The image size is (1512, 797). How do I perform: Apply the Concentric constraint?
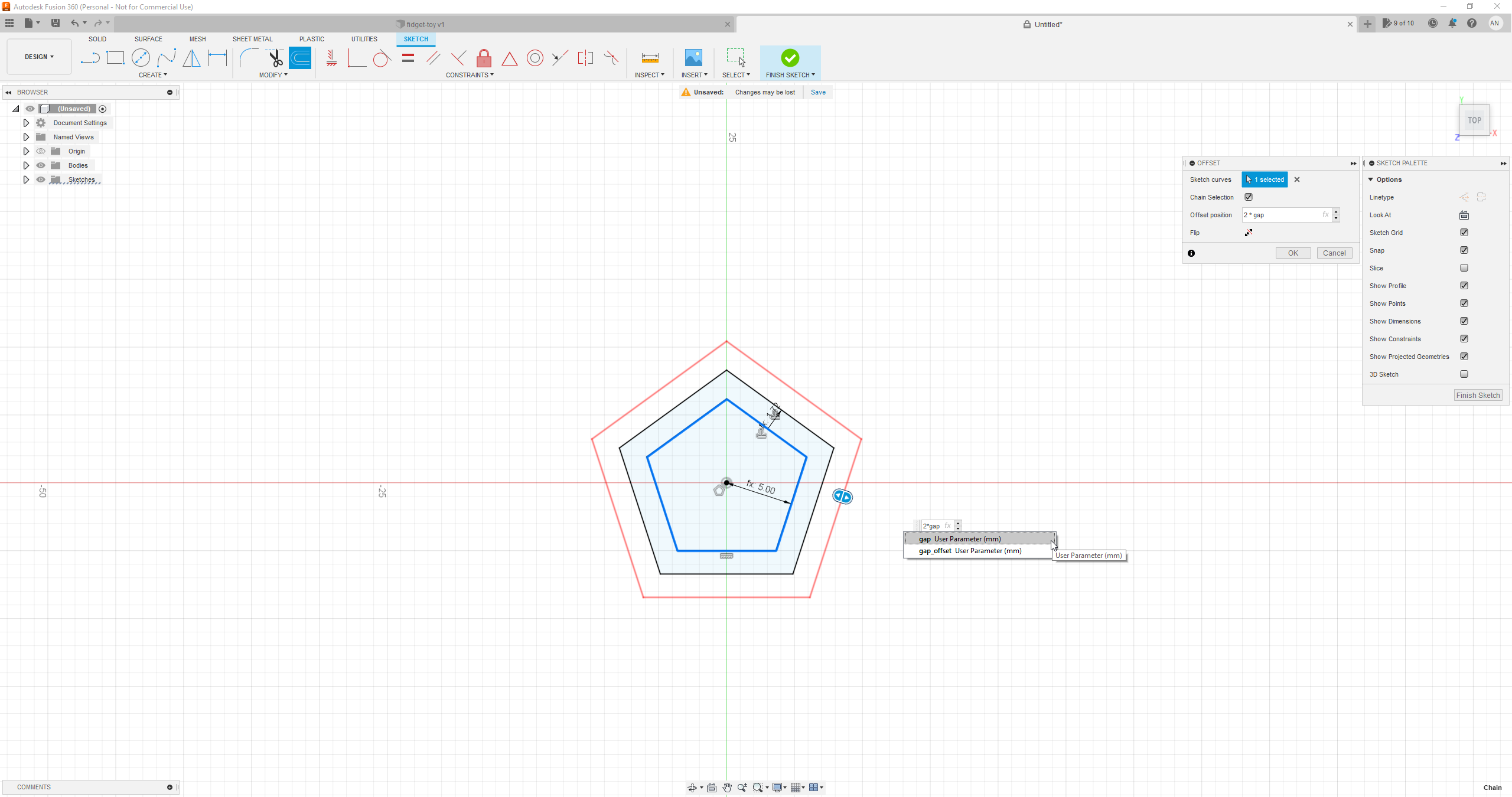pos(535,58)
